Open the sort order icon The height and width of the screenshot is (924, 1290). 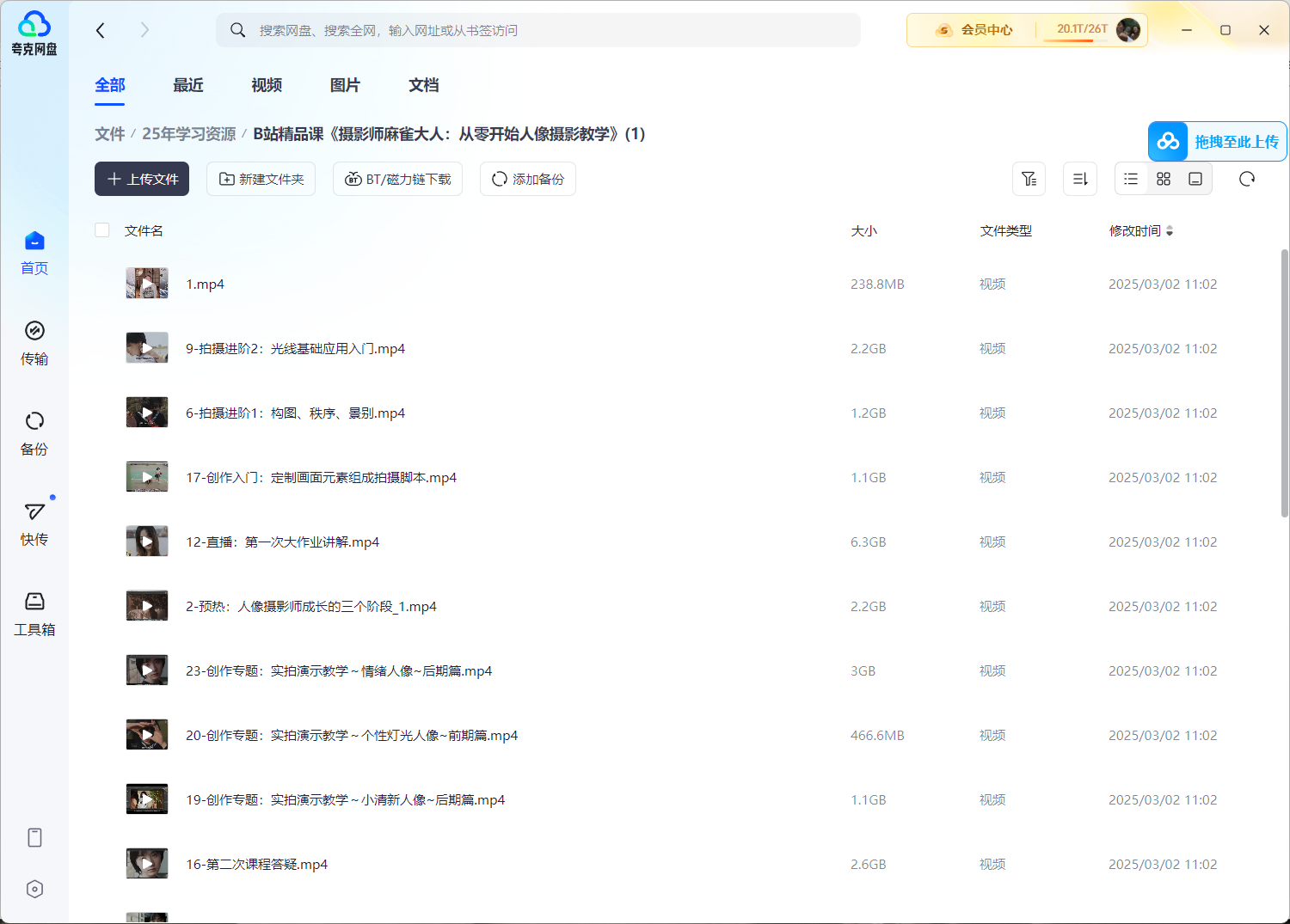1080,179
